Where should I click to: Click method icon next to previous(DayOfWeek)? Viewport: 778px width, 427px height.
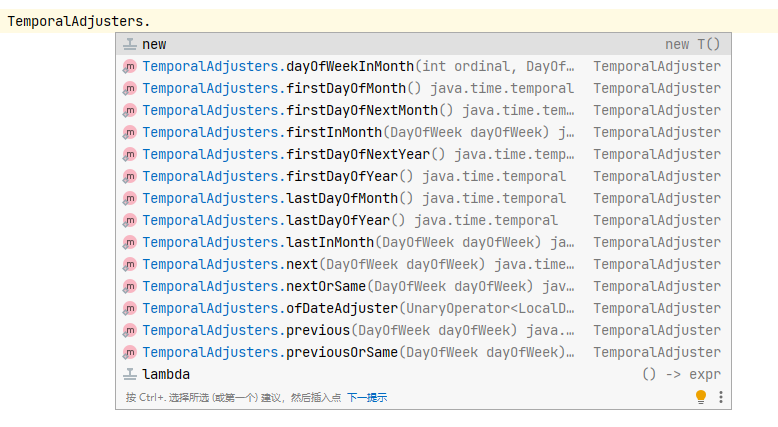pos(130,330)
